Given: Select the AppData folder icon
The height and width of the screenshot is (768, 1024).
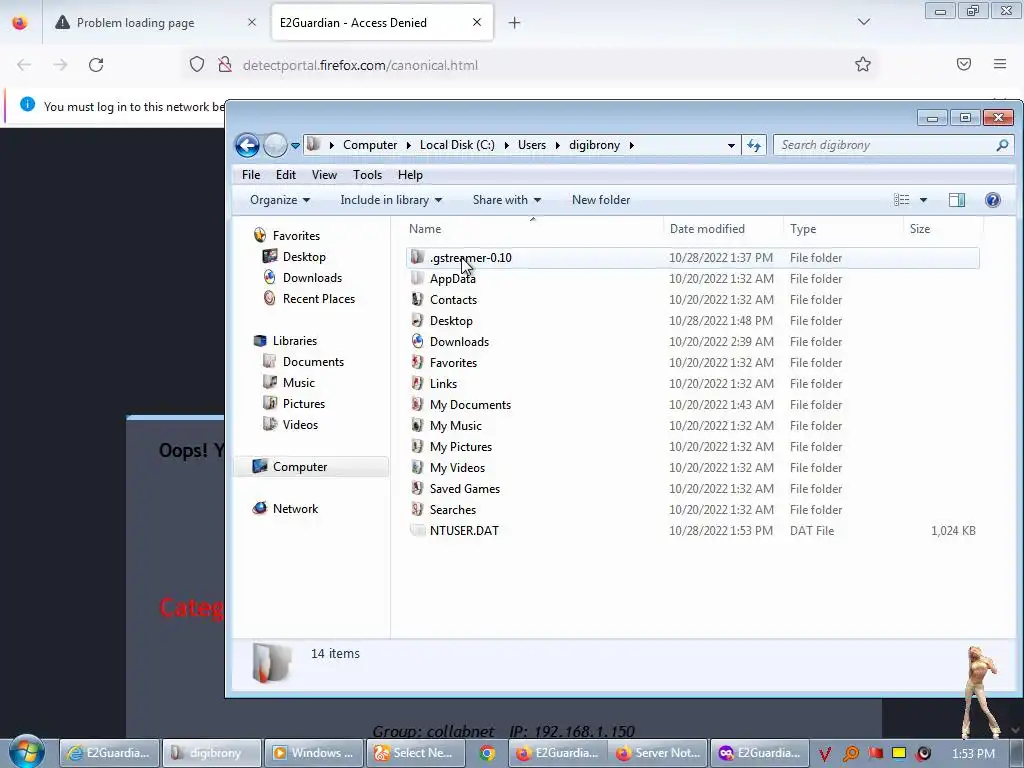Looking at the screenshot, I should 417,278.
